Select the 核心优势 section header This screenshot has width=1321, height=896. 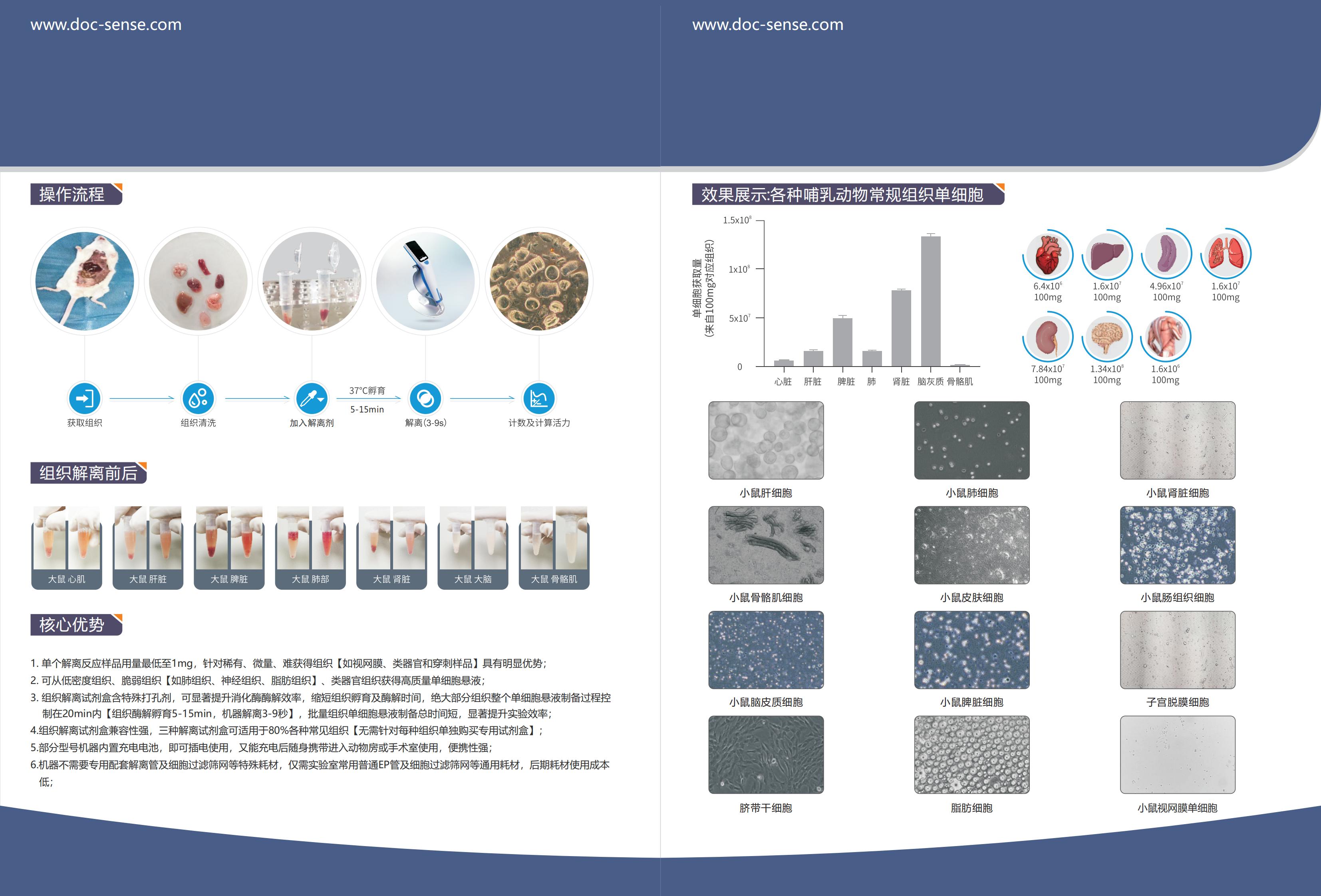[x=72, y=624]
